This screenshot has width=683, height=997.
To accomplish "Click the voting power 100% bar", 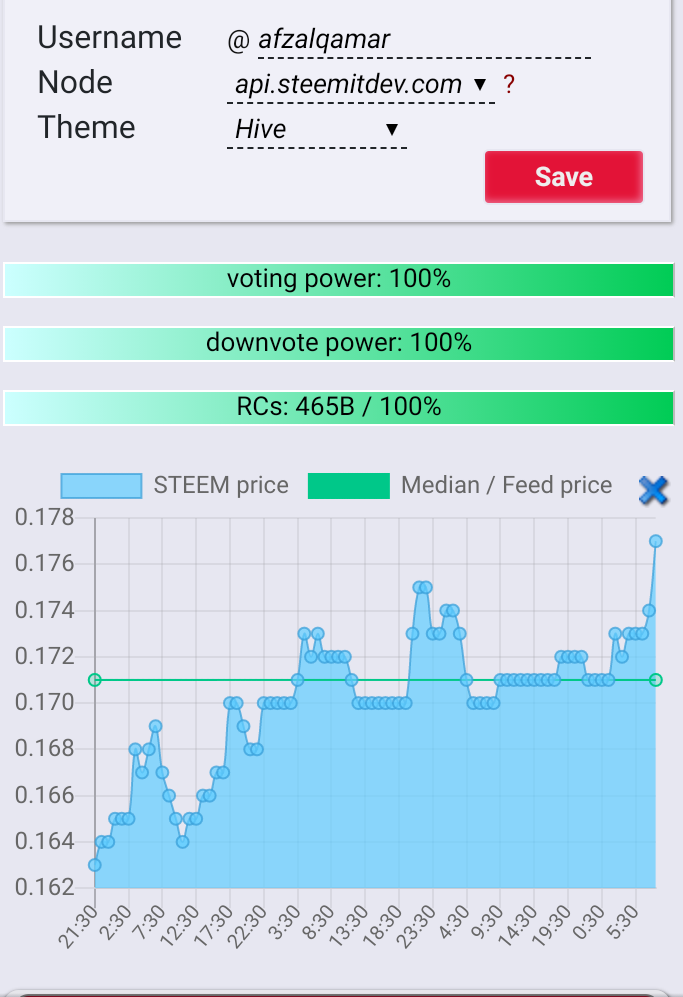I will click(338, 280).
